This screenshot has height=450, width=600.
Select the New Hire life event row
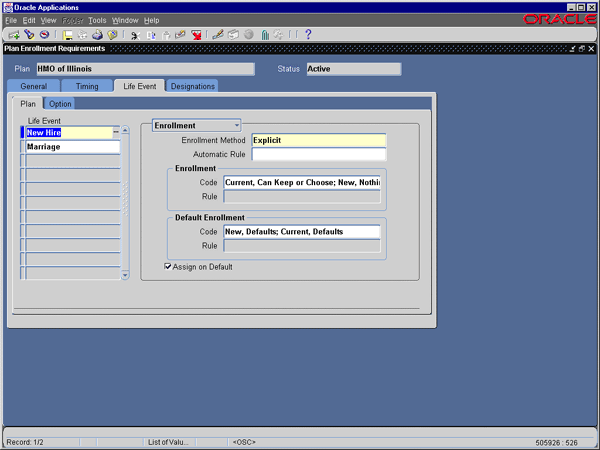pyautogui.click(x=69, y=132)
